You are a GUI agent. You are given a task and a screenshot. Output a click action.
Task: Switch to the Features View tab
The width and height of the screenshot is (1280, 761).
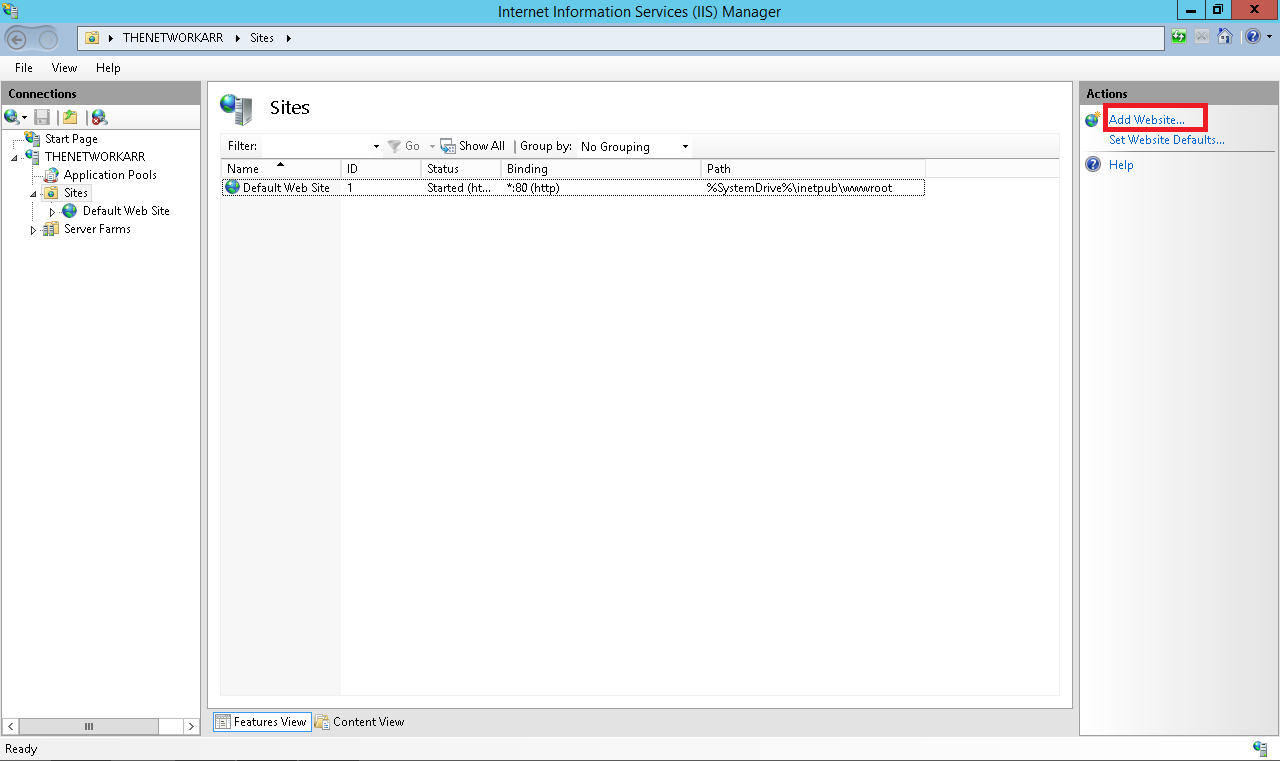[x=260, y=722]
